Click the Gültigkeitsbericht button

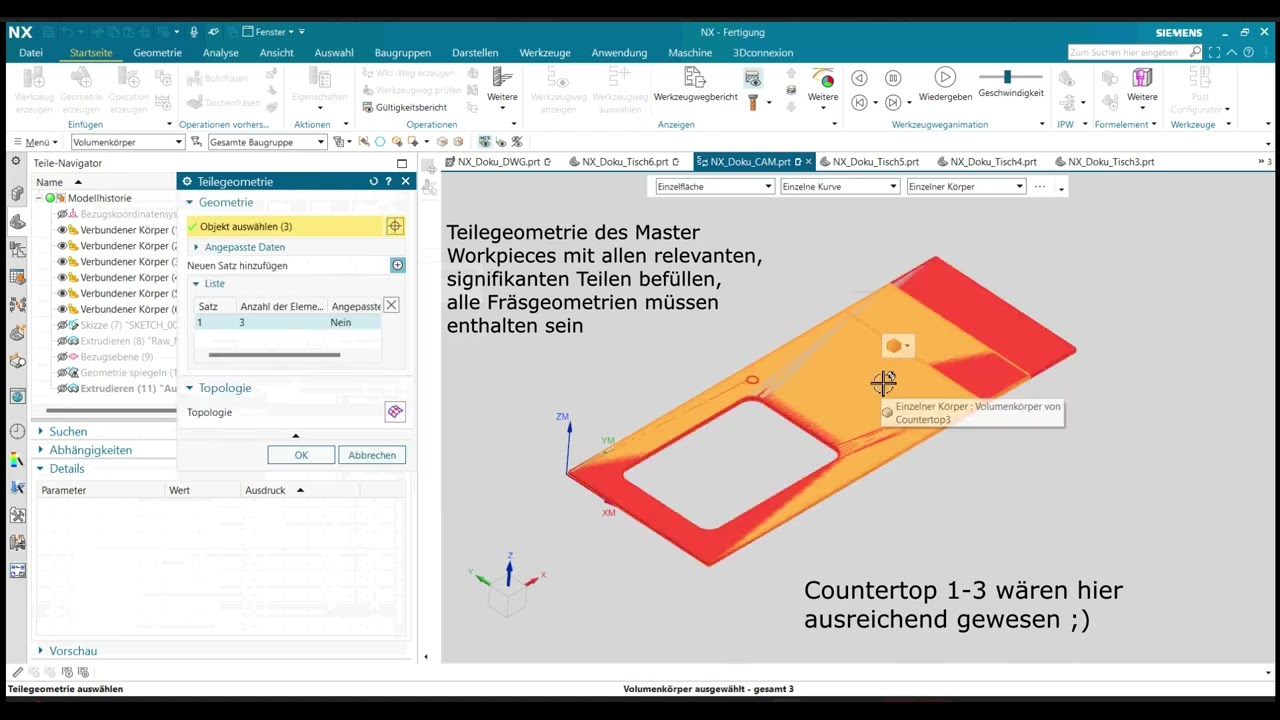pos(404,107)
